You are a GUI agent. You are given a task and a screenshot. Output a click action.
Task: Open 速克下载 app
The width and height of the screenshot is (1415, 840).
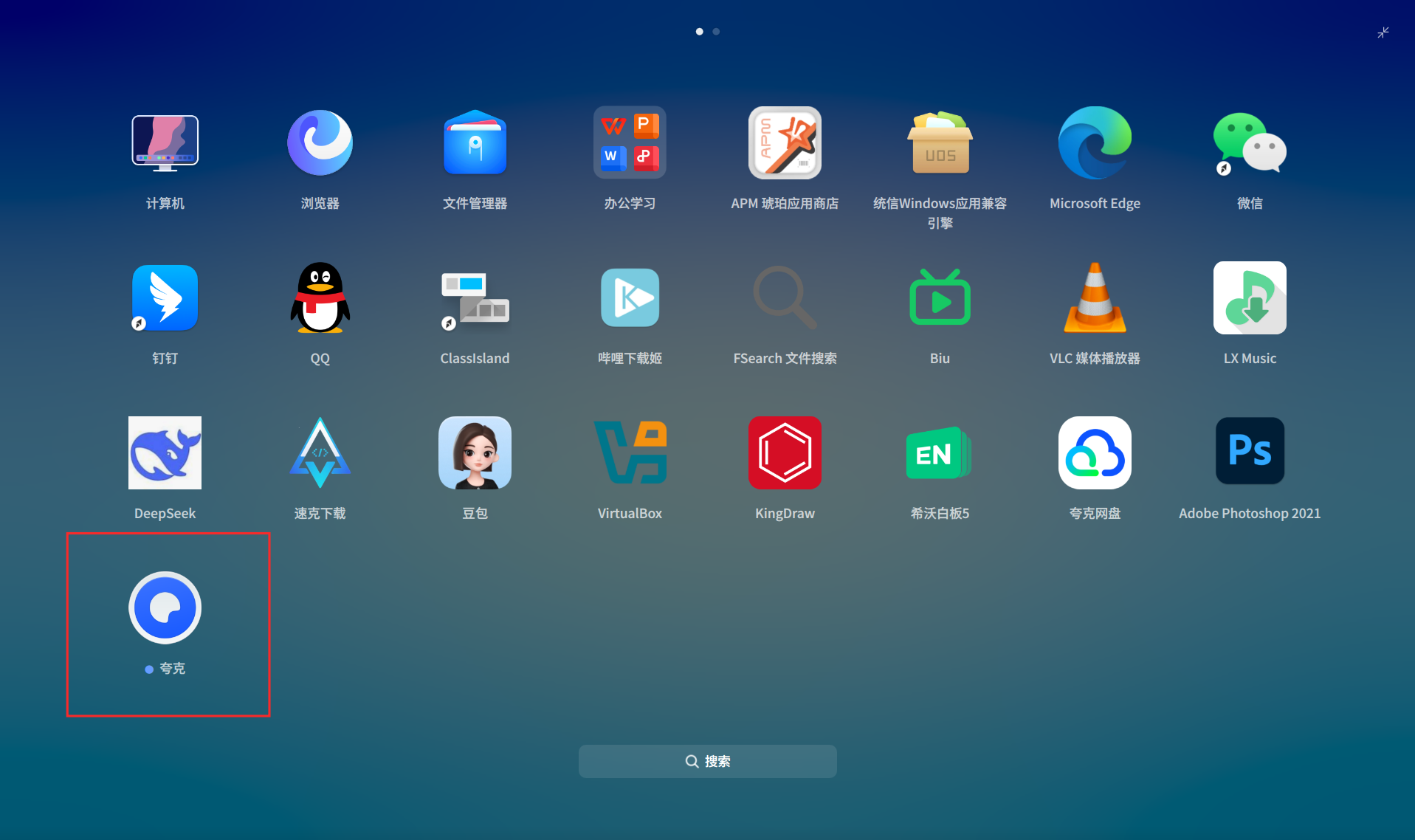point(320,453)
